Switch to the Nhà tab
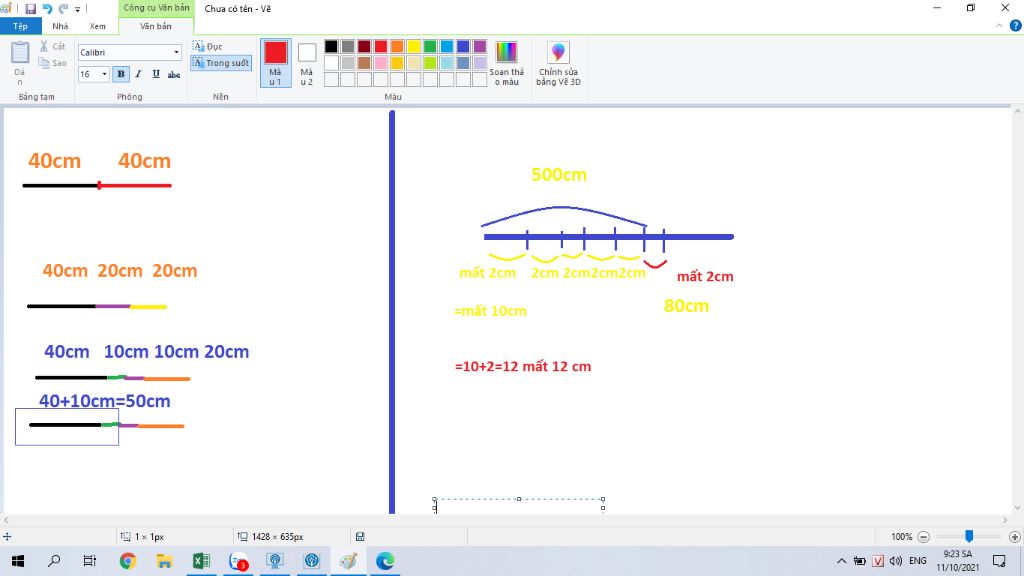The image size is (1024, 576). click(60, 26)
